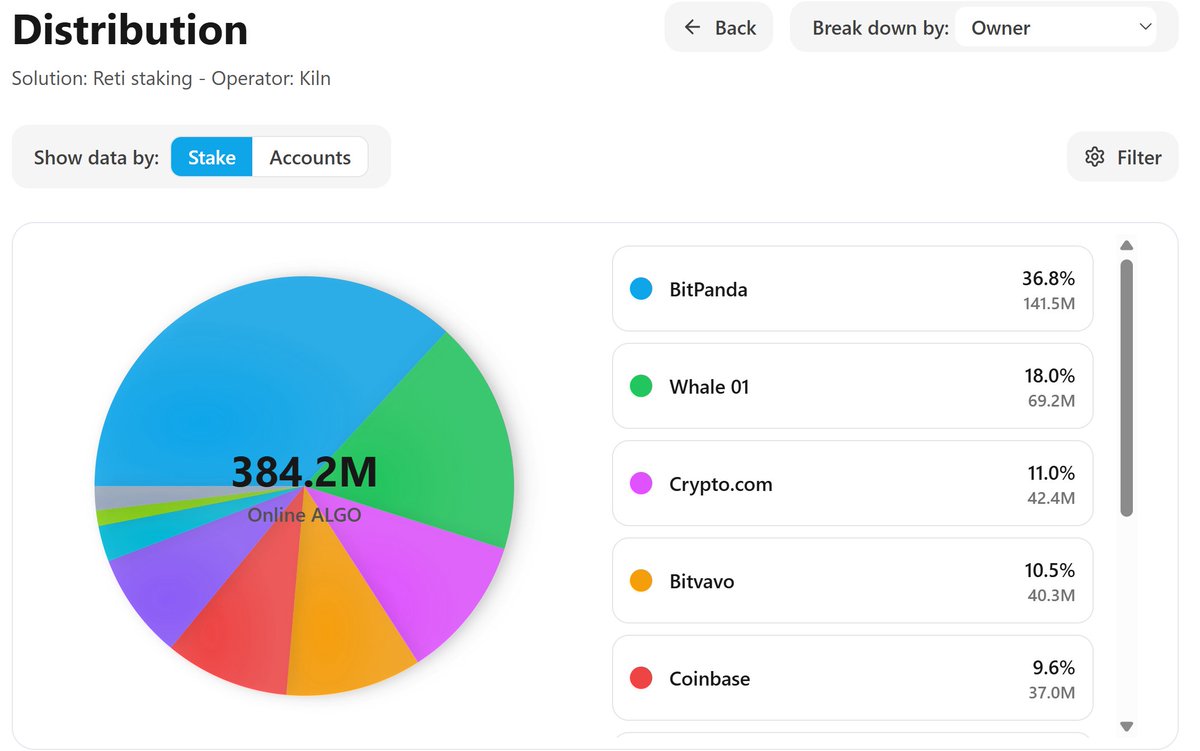Click the 36.8% BitPanda percentage

[x=1048, y=278]
